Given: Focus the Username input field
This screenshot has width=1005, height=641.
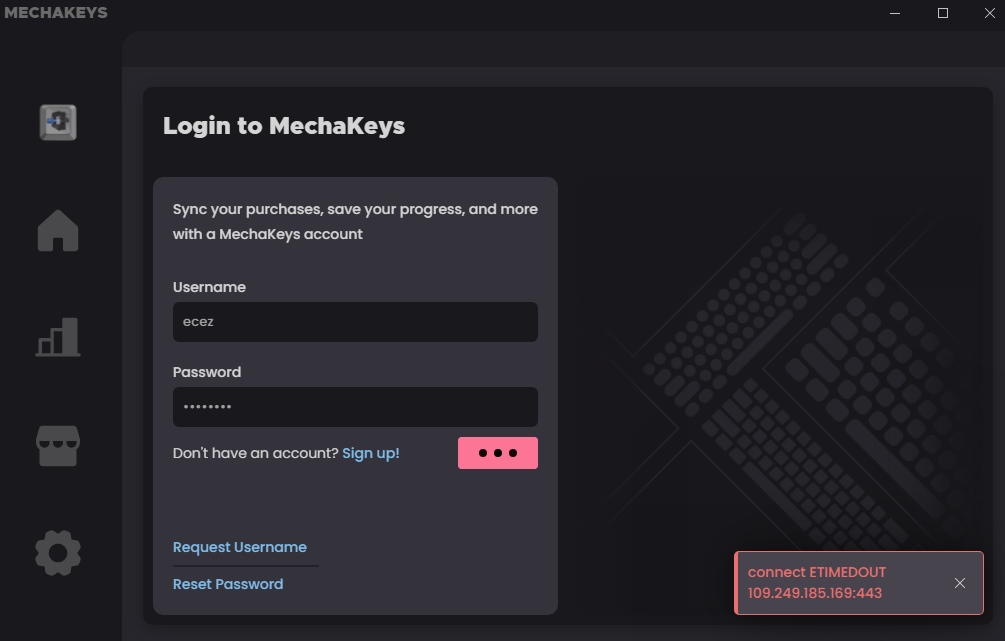Looking at the screenshot, I should point(355,322).
